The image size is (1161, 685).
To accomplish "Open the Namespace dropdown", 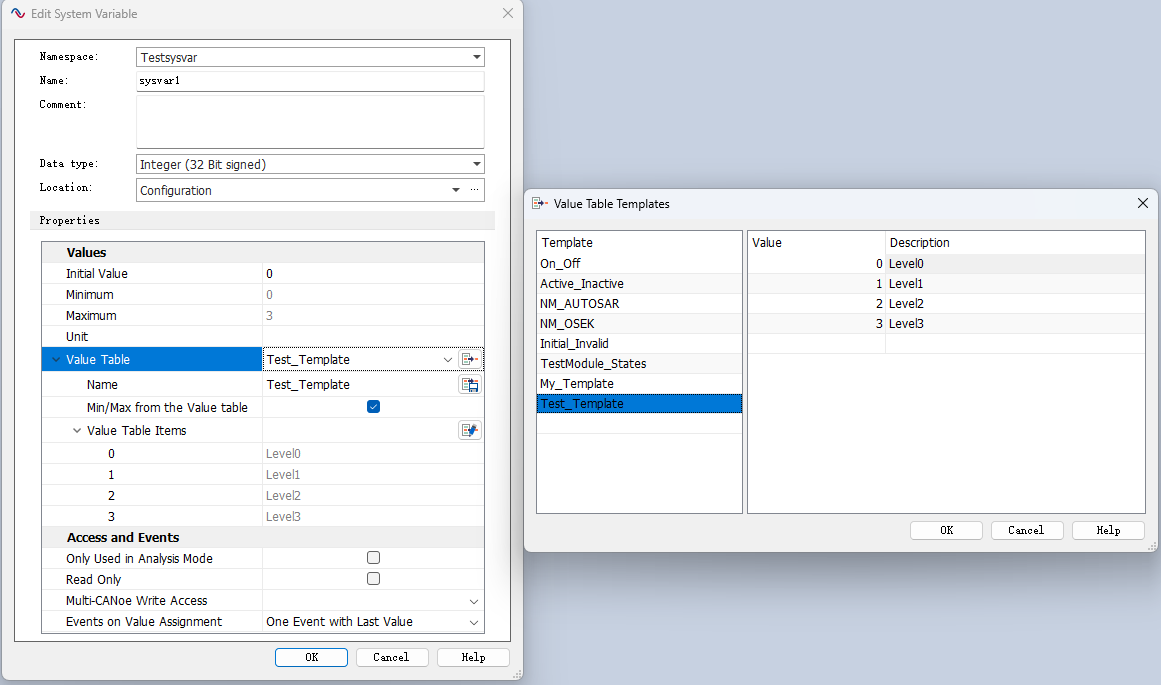I will 476,58.
